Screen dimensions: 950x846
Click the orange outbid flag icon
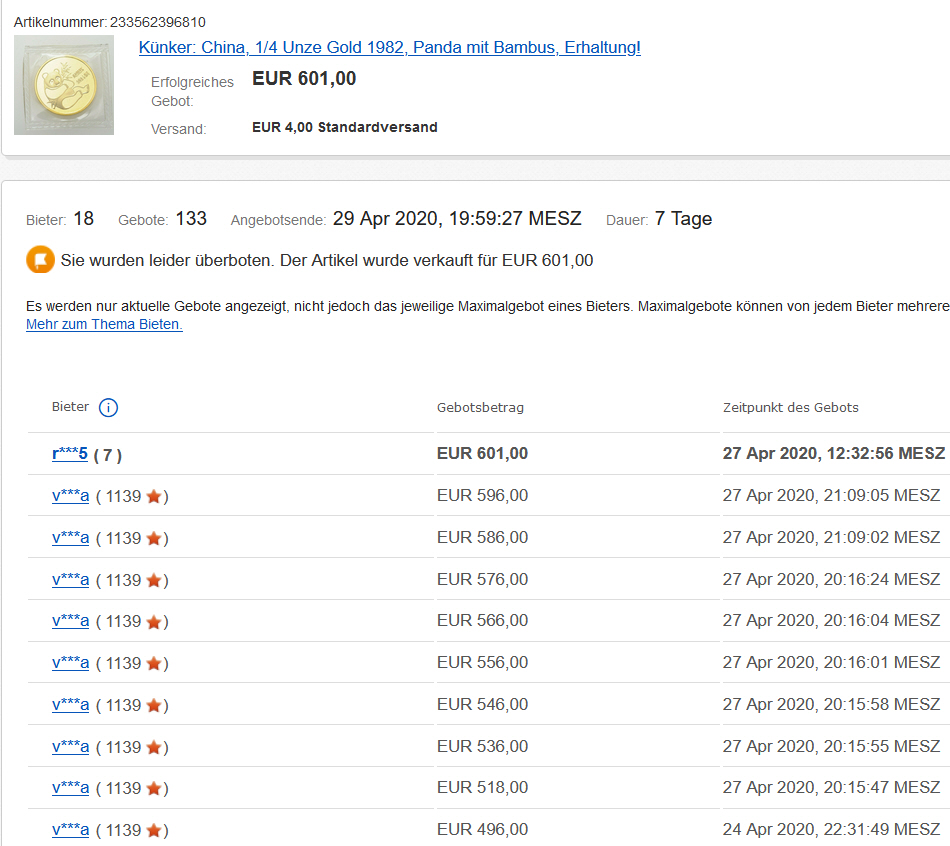click(x=40, y=260)
